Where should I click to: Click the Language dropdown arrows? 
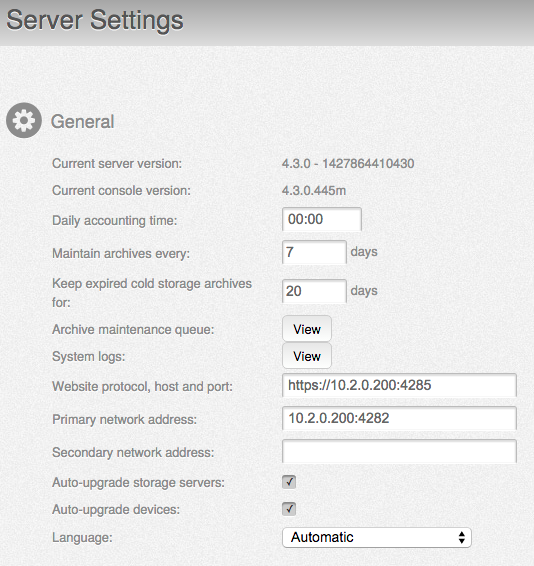(x=461, y=537)
